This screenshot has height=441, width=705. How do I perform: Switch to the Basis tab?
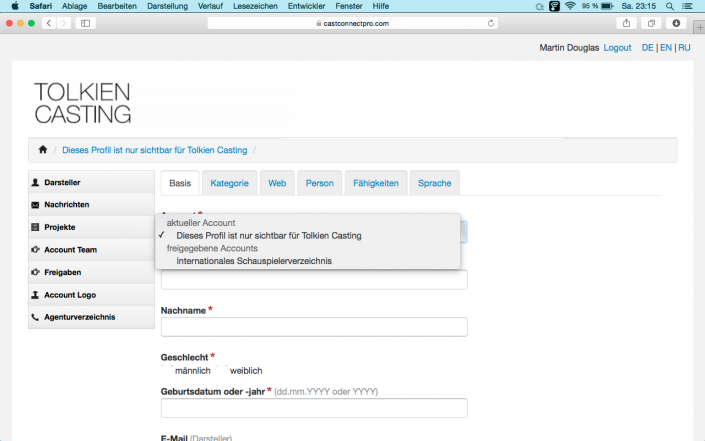pyautogui.click(x=180, y=183)
